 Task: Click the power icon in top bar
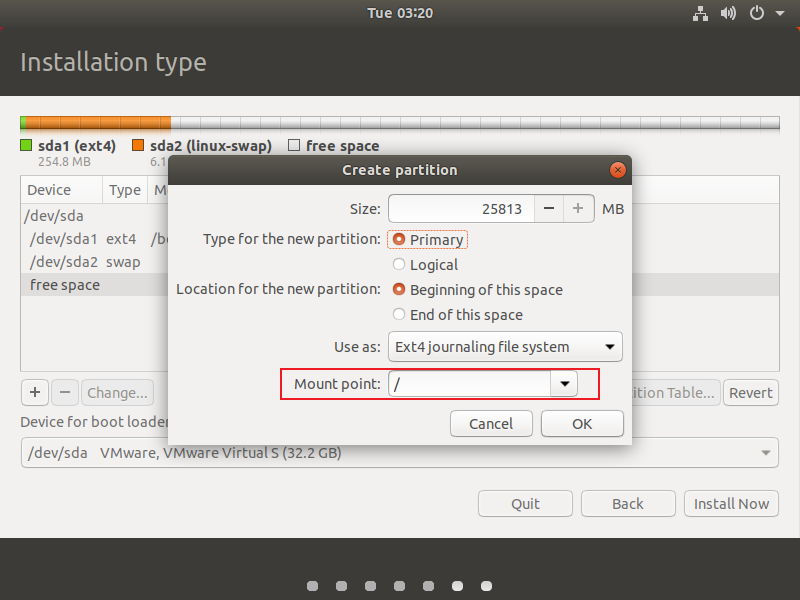pyautogui.click(x=757, y=13)
